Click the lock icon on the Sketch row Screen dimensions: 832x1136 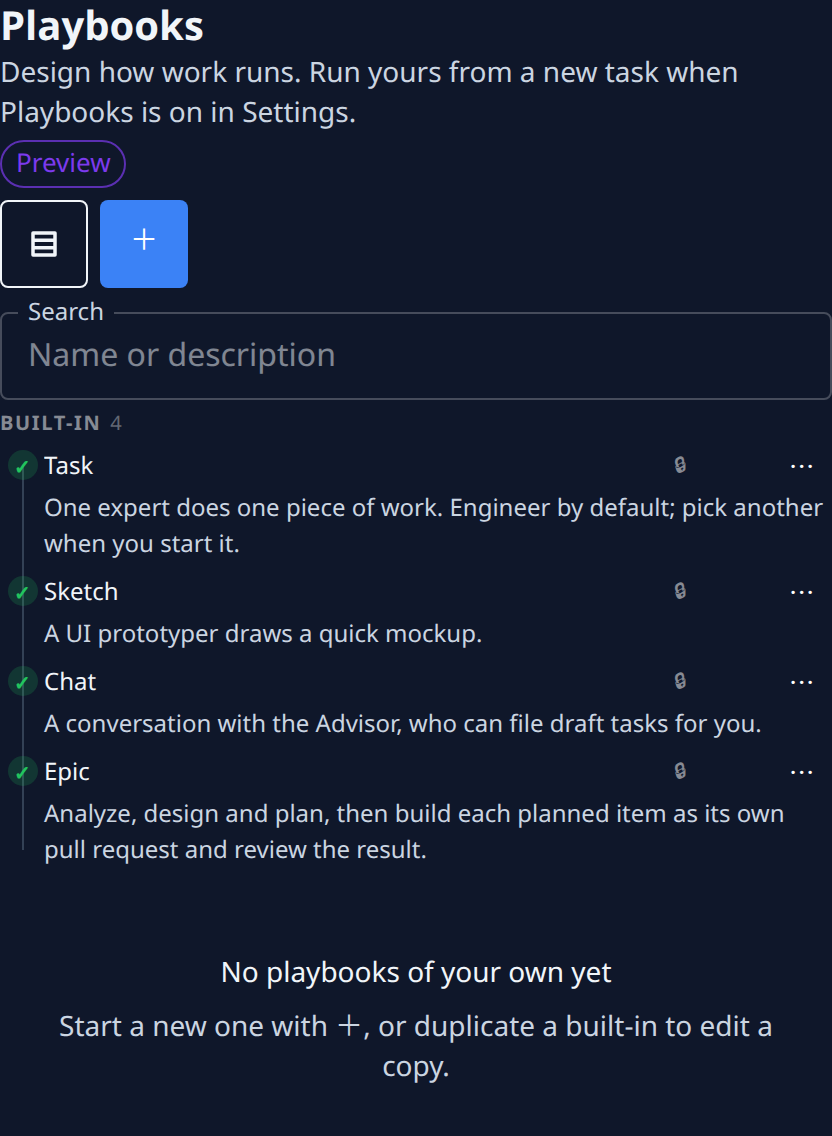pyautogui.click(x=680, y=591)
